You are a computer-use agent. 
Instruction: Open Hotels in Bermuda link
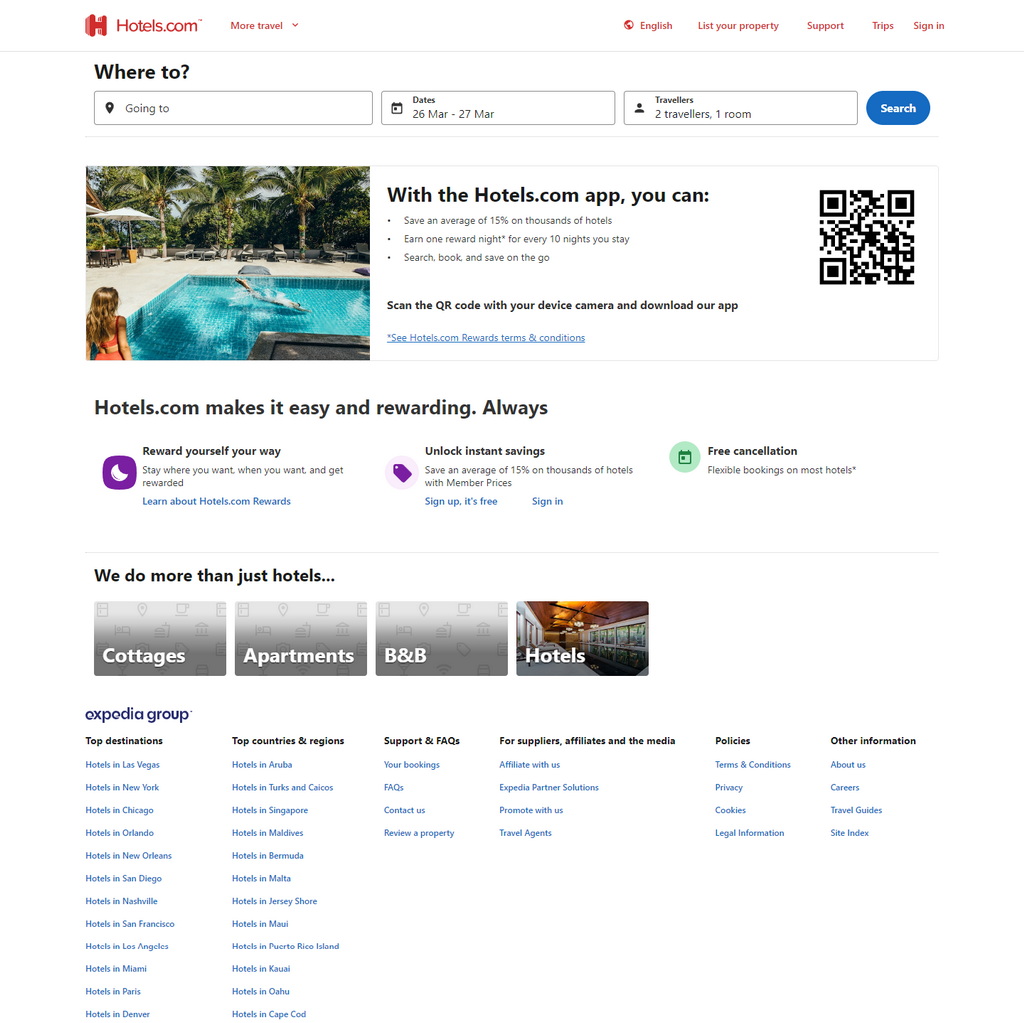(268, 855)
